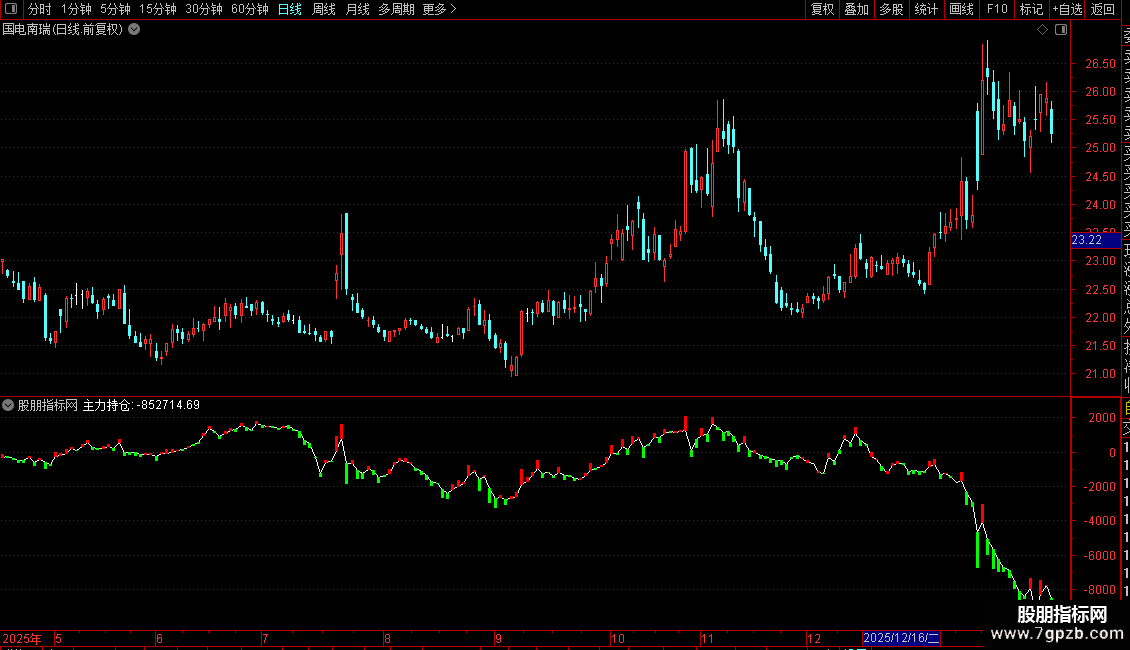
Task: Click the 25.00 price axis label
Action: pos(1100,148)
